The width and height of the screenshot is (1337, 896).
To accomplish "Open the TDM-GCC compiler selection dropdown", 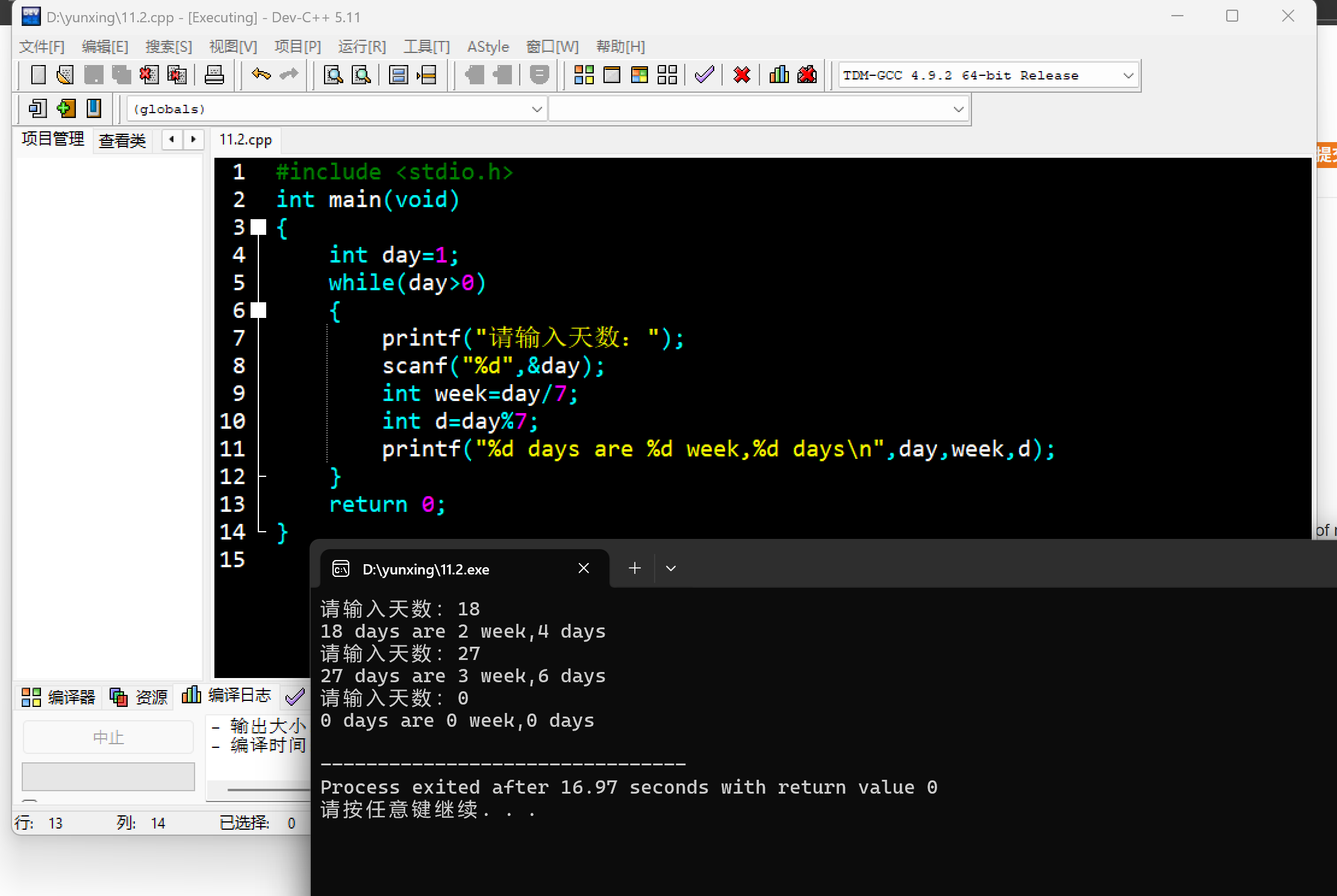I will click(1128, 76).
